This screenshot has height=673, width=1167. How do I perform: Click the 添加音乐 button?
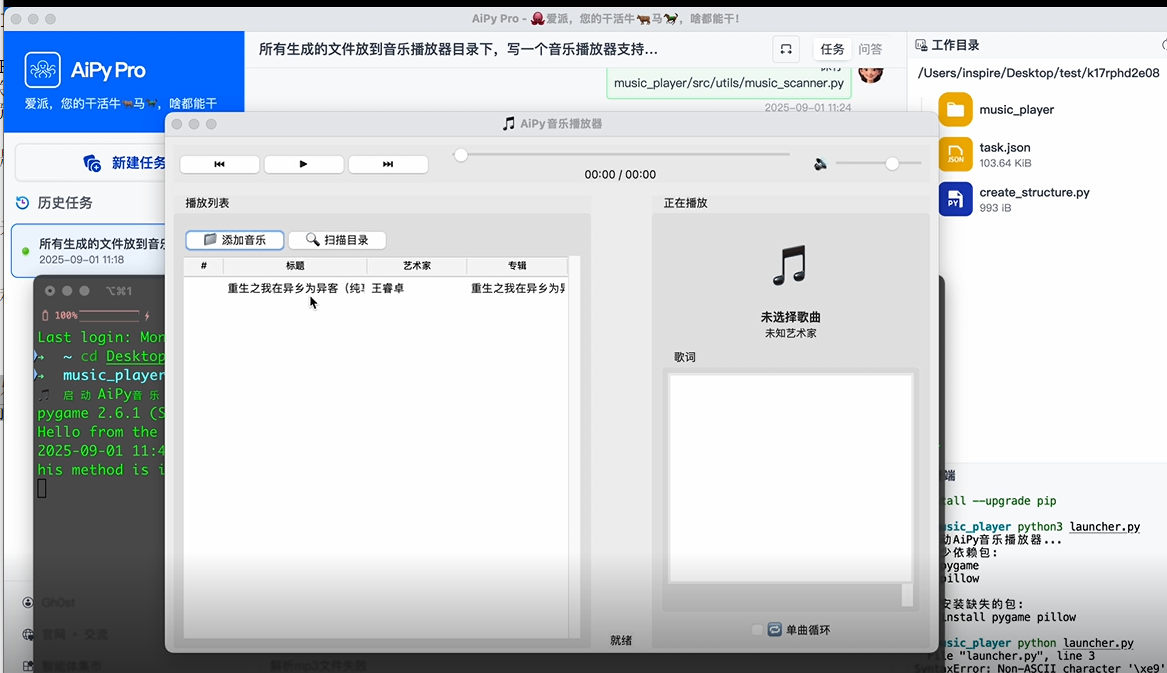coord(234,240)
